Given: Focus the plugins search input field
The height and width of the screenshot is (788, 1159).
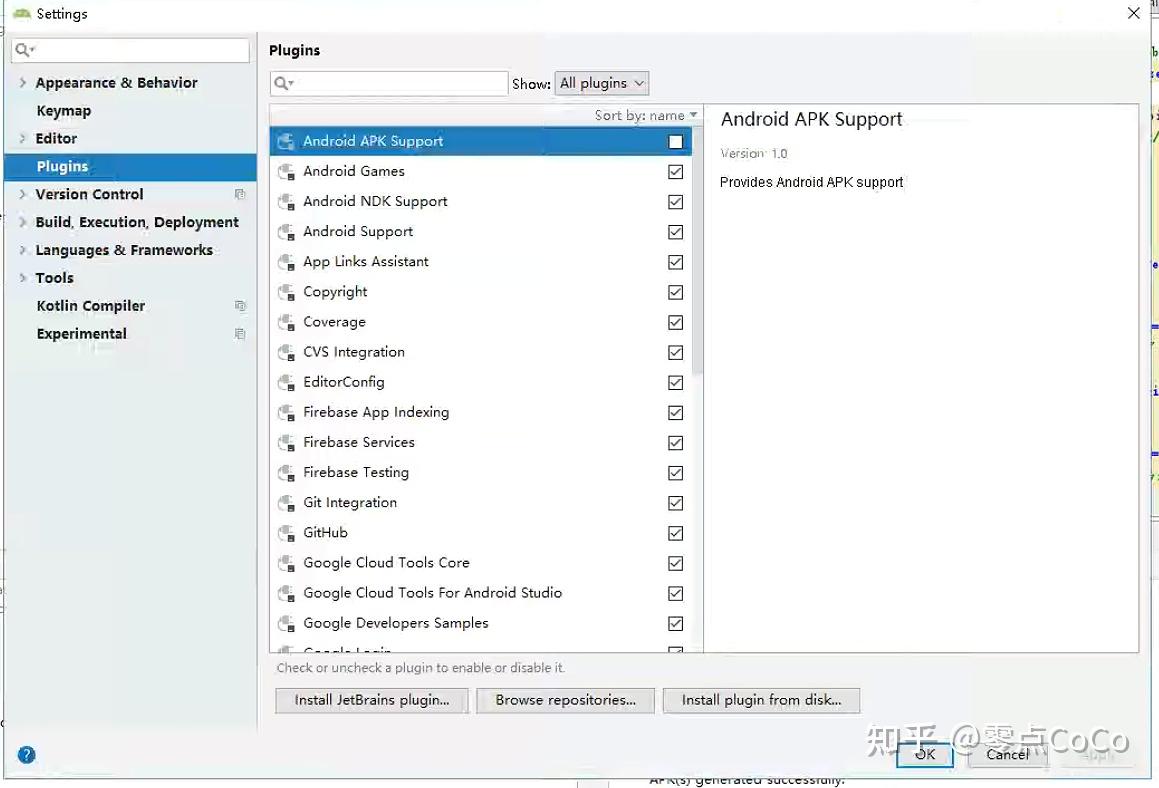Looking at the screenshot, I should coord(390,84).
